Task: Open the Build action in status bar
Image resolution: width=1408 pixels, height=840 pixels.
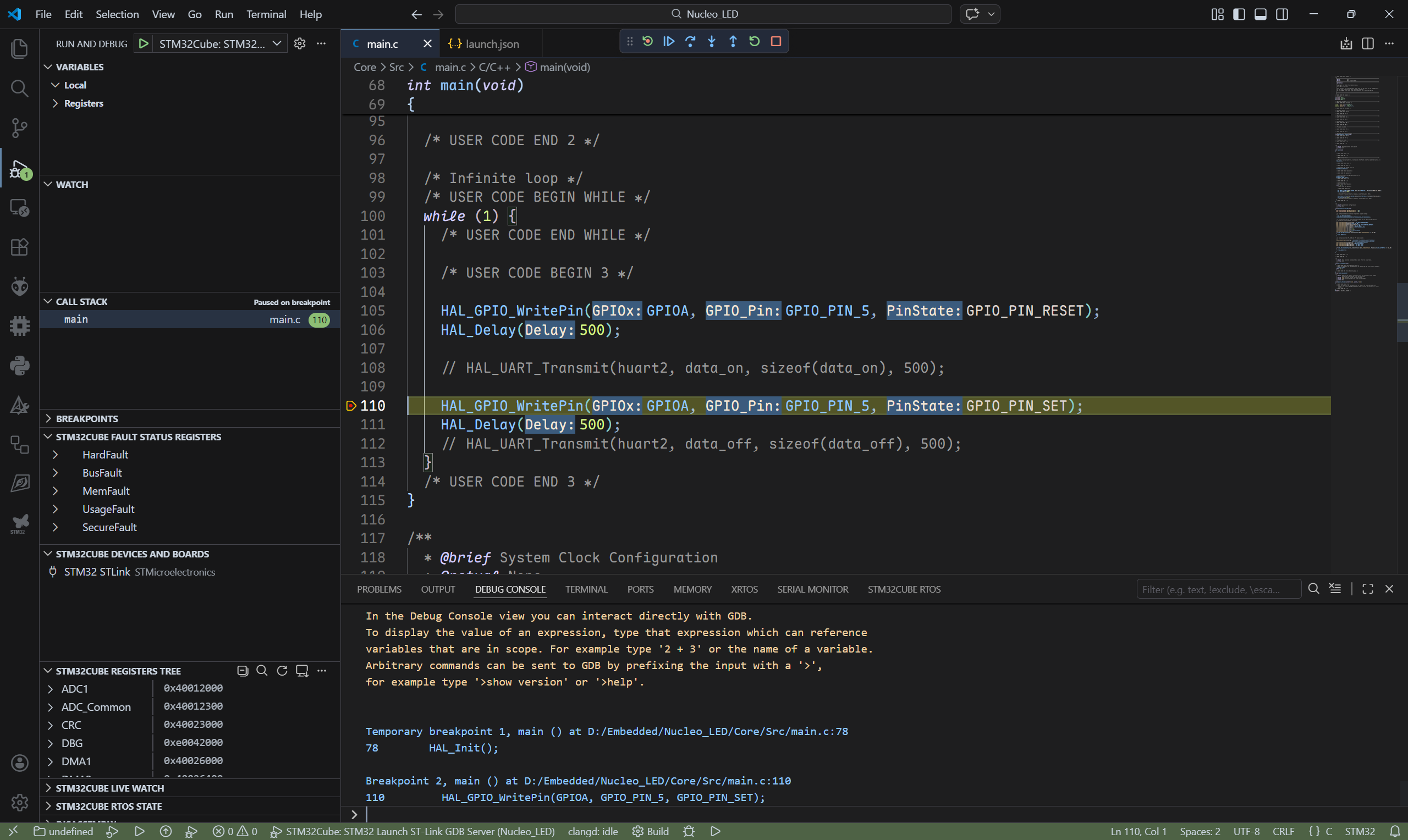Action: tap(651, 832)
